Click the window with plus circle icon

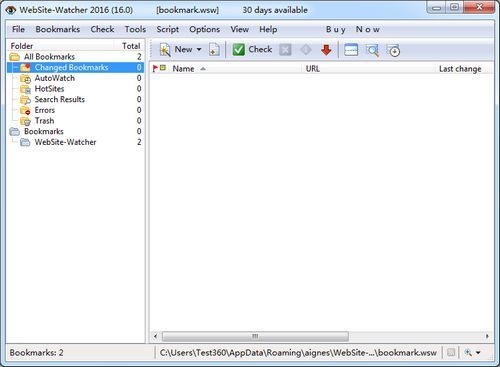click(x=393, y=50)
